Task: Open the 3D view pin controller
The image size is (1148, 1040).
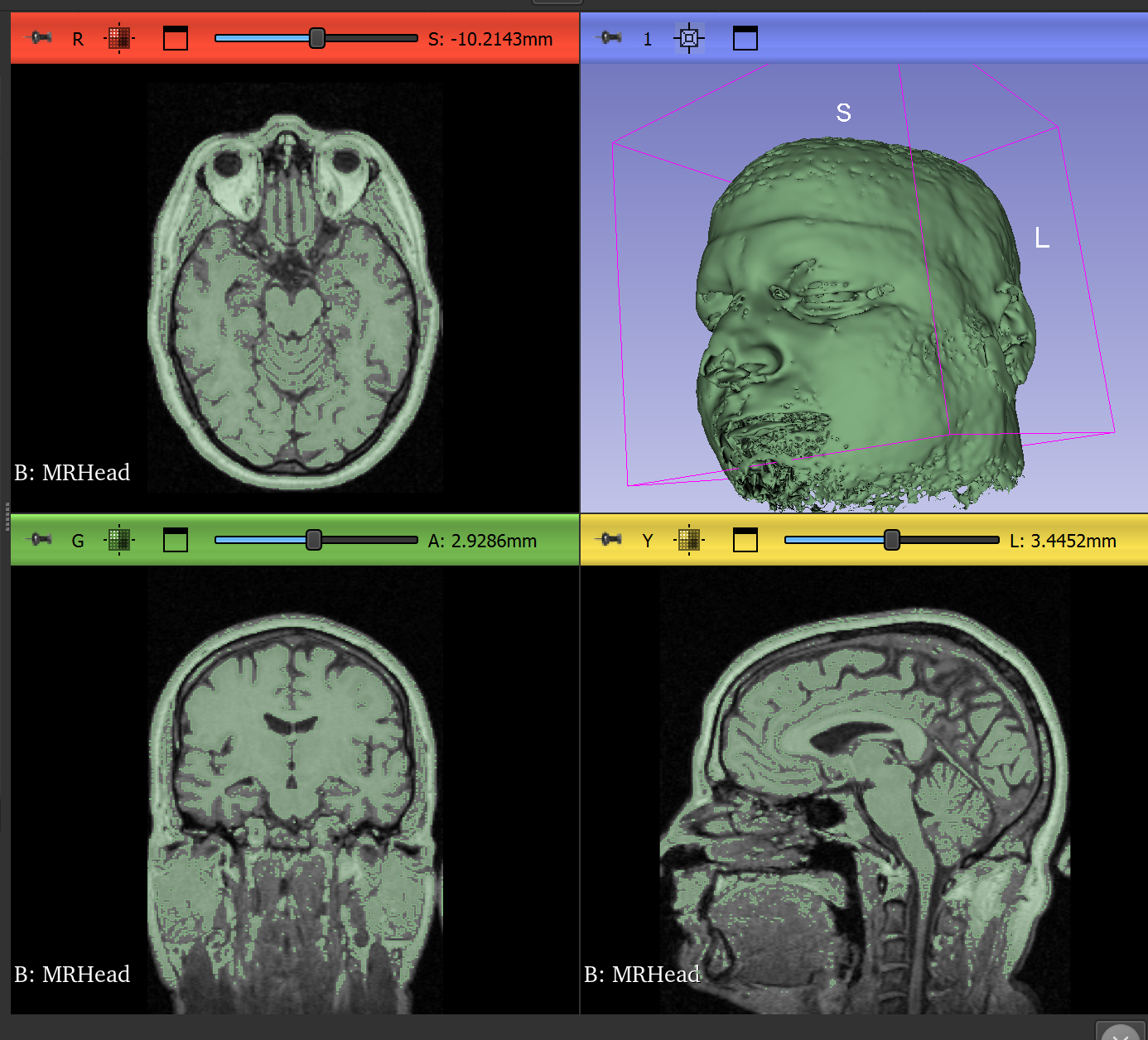Action: (609, 38)
